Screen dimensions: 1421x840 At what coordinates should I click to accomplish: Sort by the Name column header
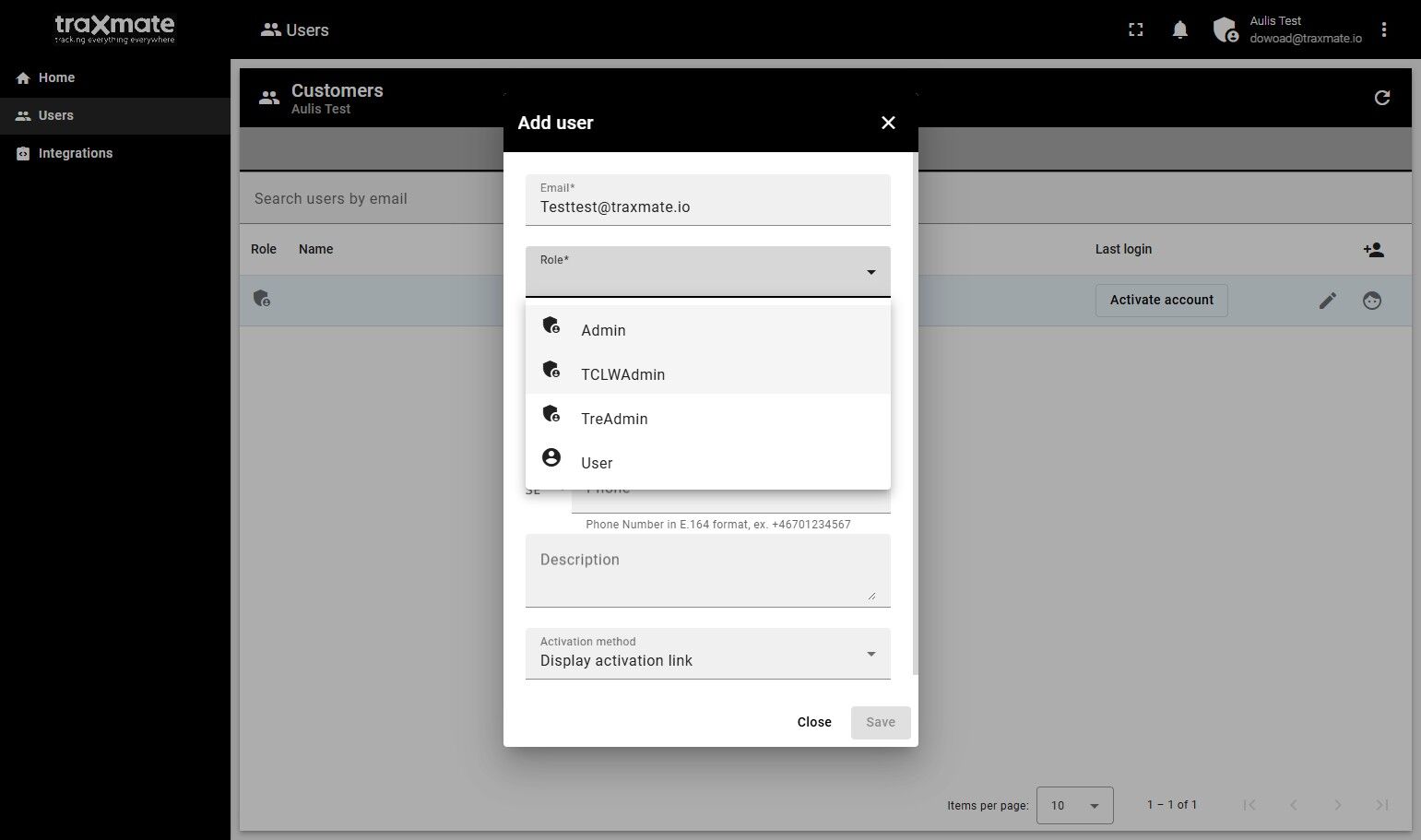point(315,249)
